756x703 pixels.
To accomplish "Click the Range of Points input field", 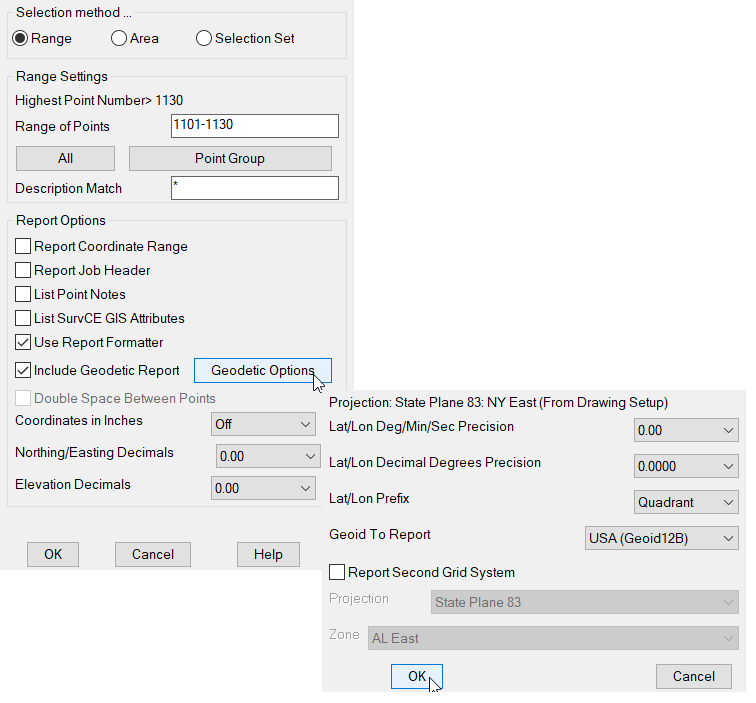I will (255, 126).
